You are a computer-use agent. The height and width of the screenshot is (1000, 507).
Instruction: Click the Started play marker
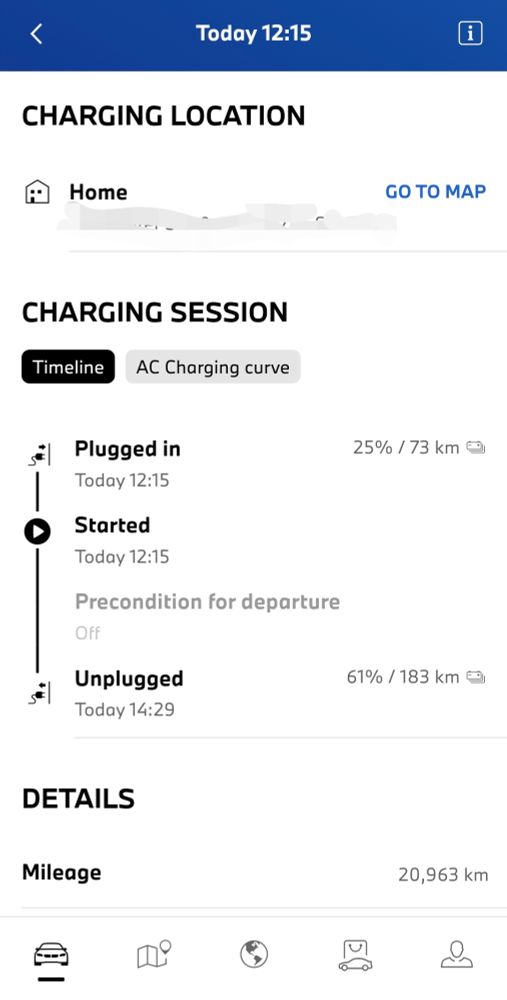coord(37,531)
